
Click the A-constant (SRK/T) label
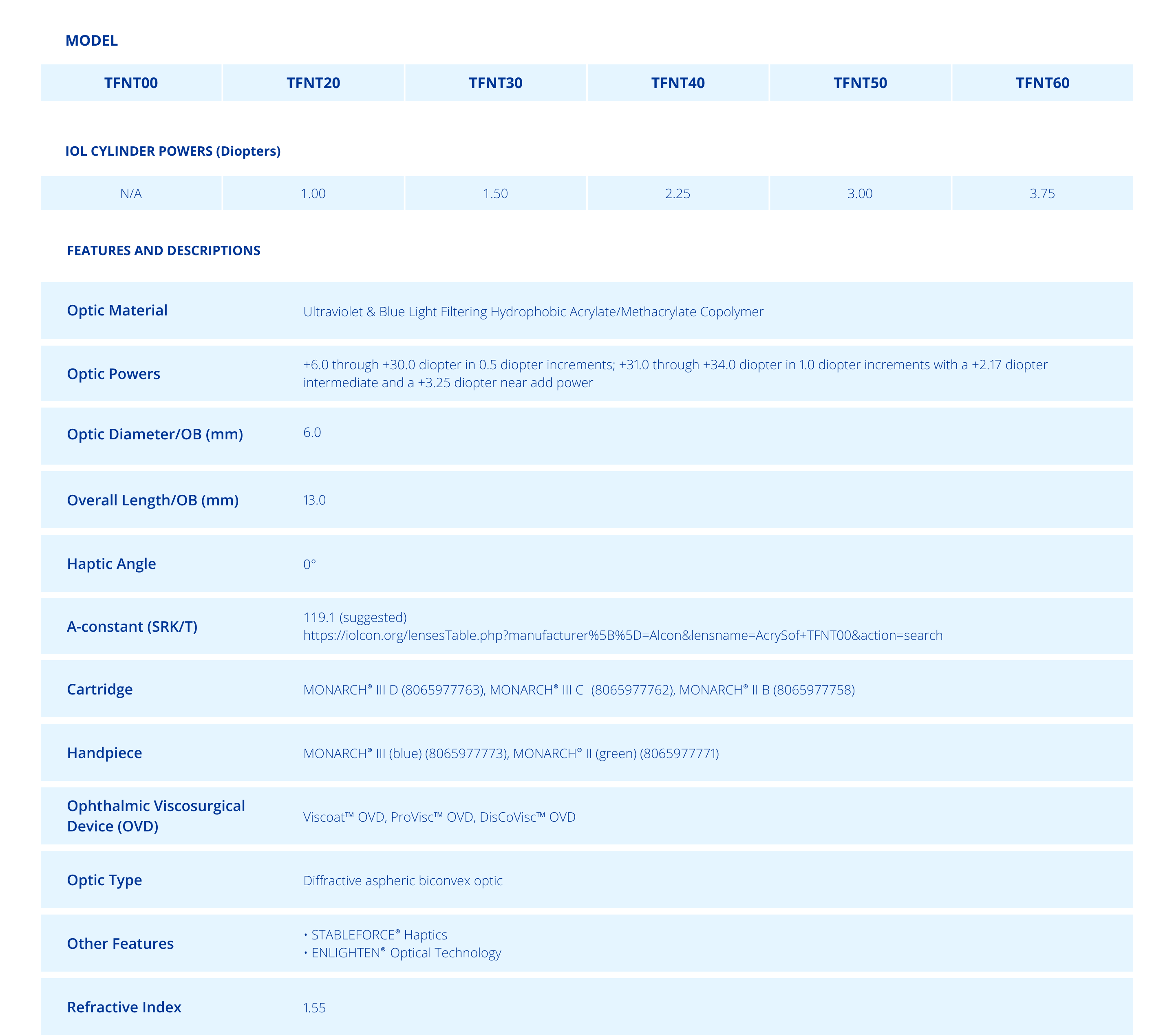tap(132, 626)
